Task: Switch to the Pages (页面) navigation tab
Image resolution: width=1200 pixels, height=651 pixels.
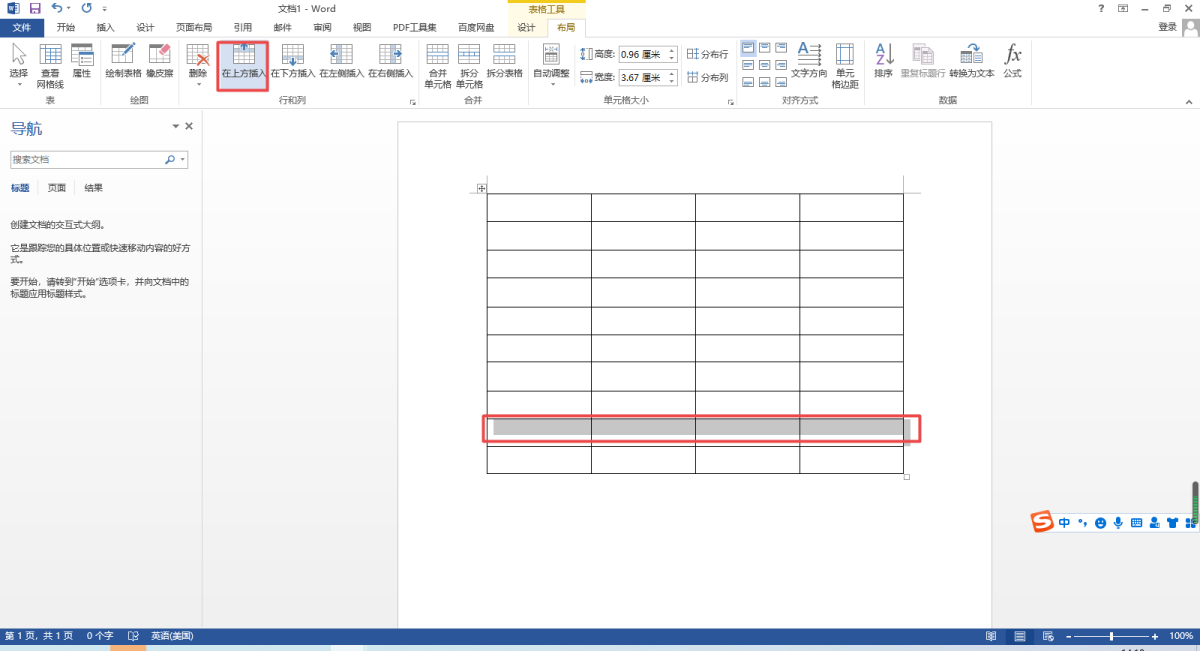Action: pos(57,188)
